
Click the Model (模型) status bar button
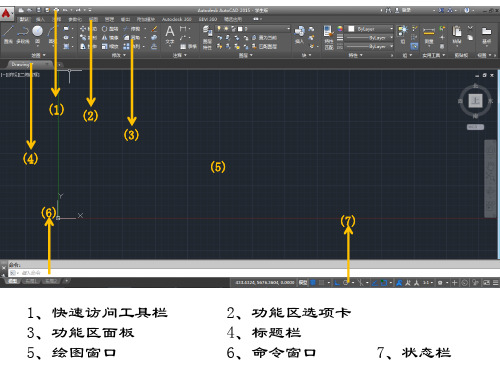point(303,283)
